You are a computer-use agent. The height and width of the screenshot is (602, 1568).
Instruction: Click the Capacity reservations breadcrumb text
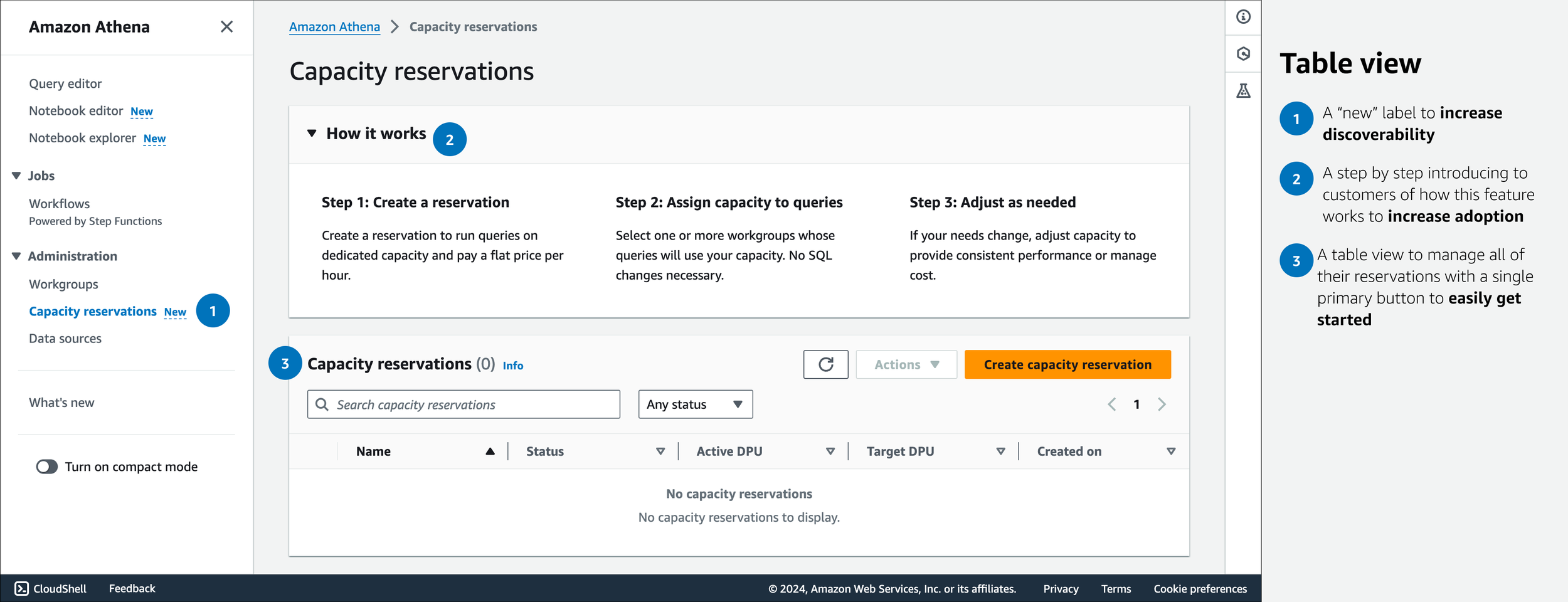click(473, 27)
